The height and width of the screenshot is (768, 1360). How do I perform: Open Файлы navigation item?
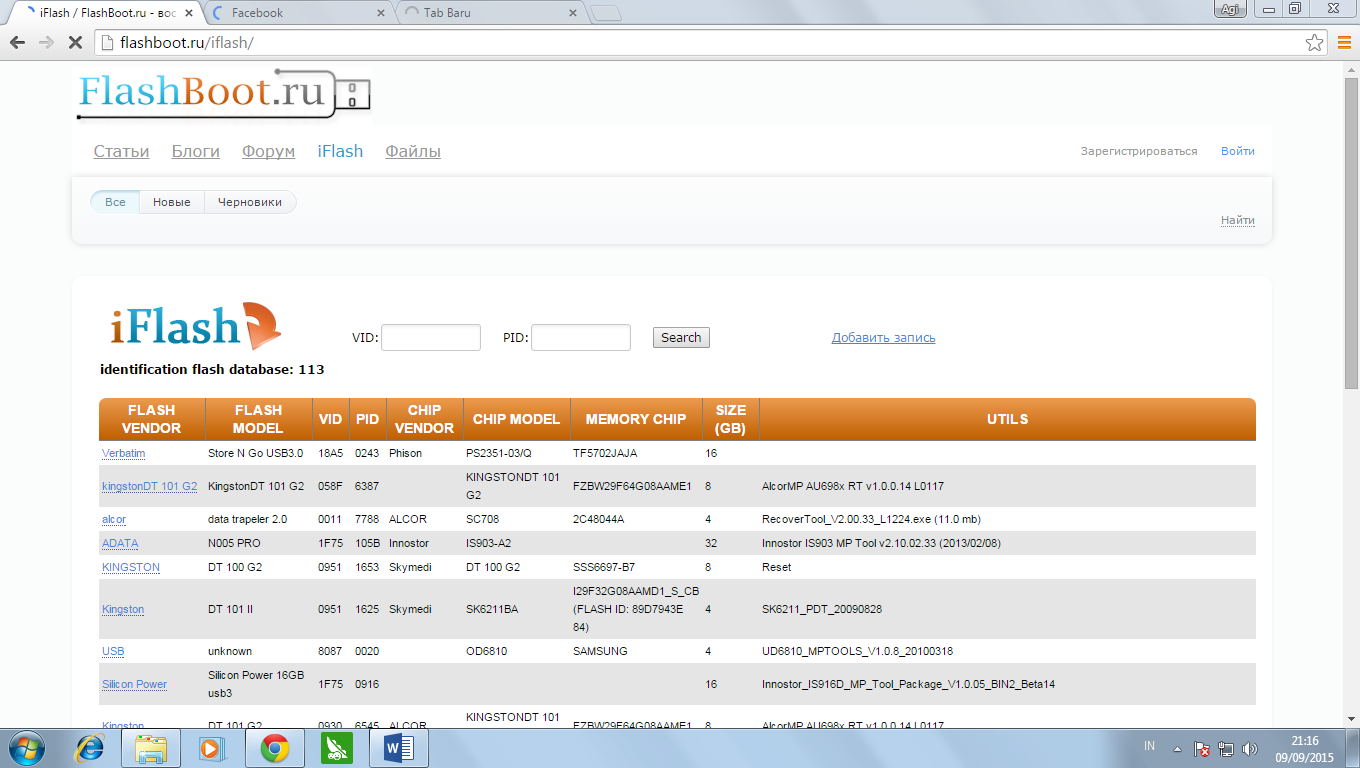(413, 151)
